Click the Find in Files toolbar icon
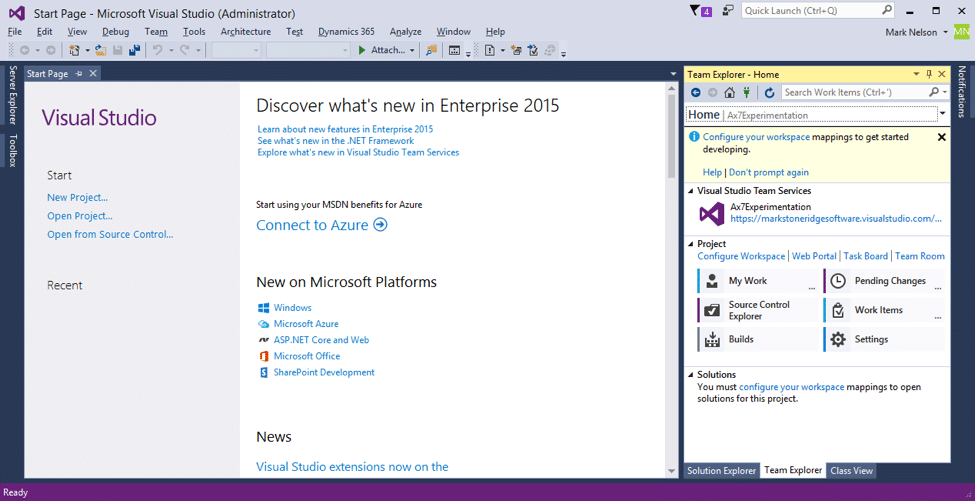The height and width of the screenshot is (501, 975). pyautogui.click(x=431, y=50)
